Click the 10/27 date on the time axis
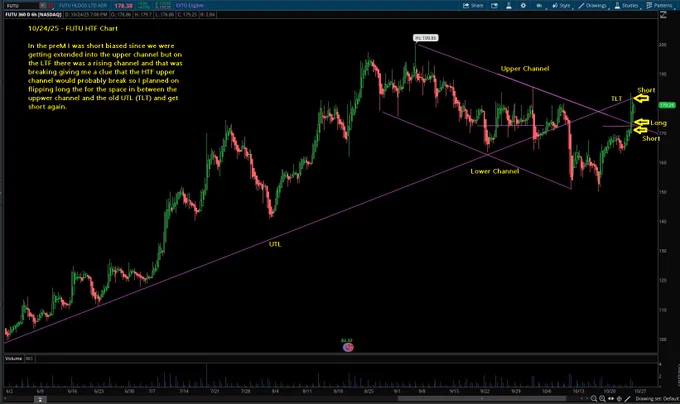This screenshot has width=680, height=404. point(640,391)
